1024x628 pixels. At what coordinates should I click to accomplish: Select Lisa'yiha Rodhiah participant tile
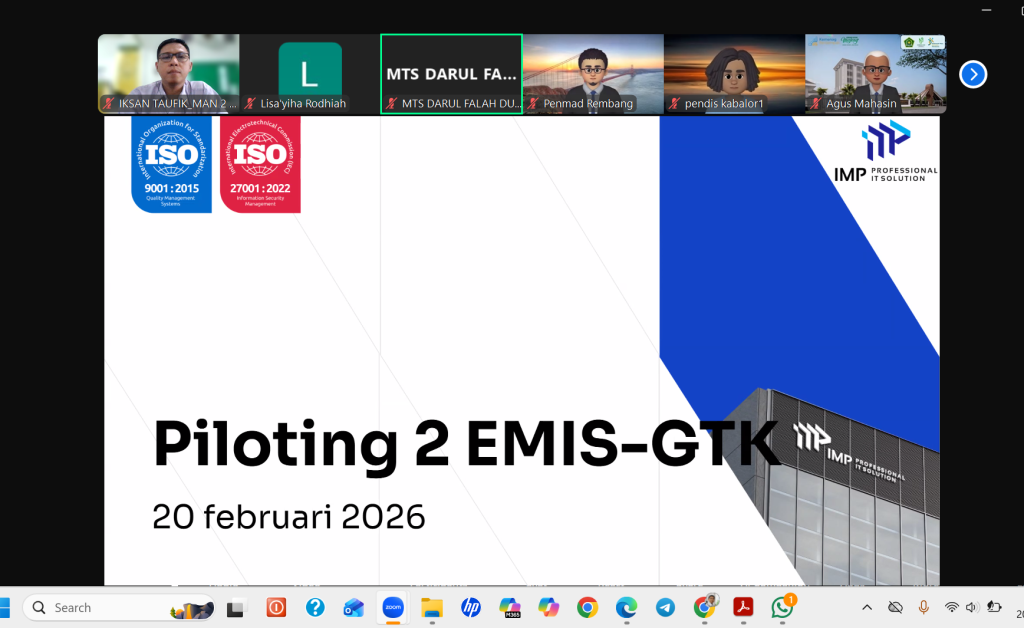pyautogui.click(x=309, y=74)
